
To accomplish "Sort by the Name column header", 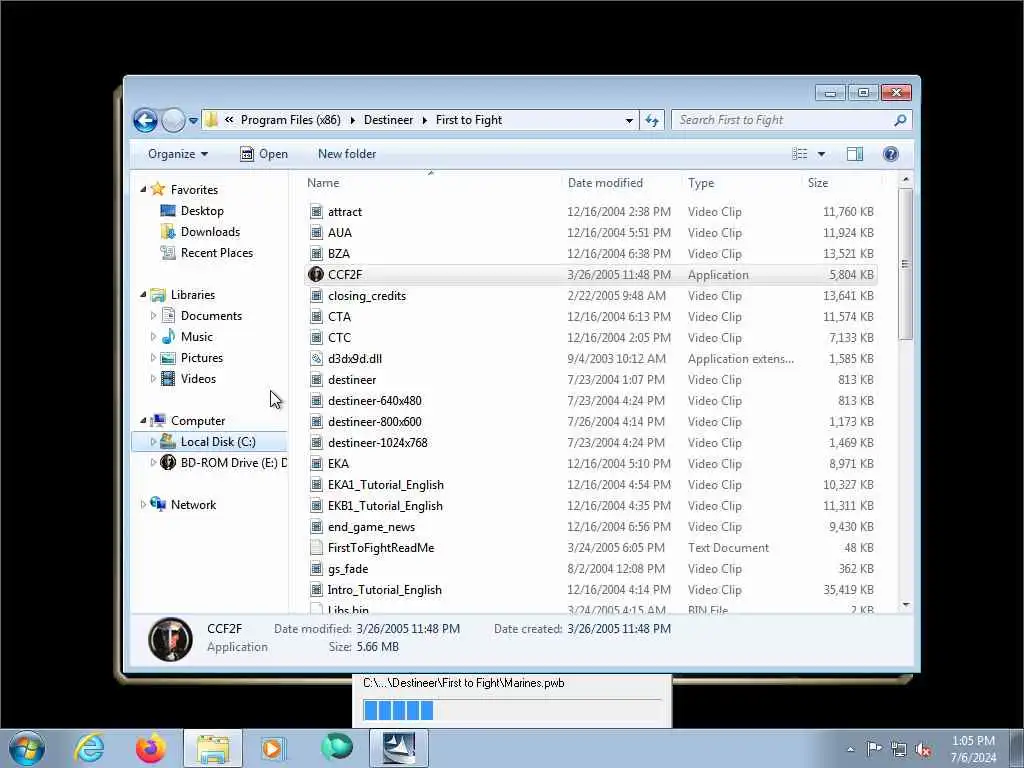I will click(323, 183).
